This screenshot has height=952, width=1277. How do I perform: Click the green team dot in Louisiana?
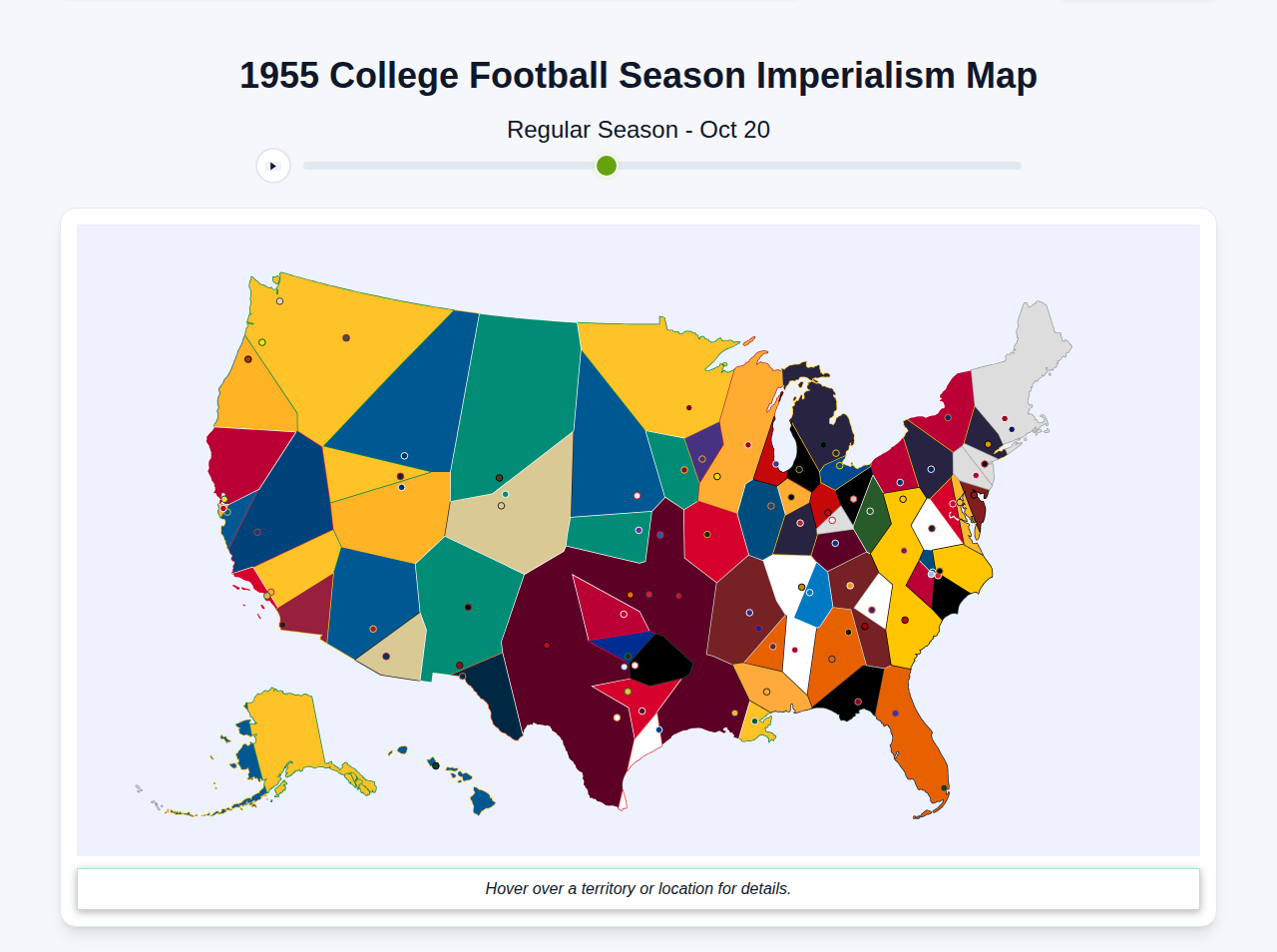[755, 720]
